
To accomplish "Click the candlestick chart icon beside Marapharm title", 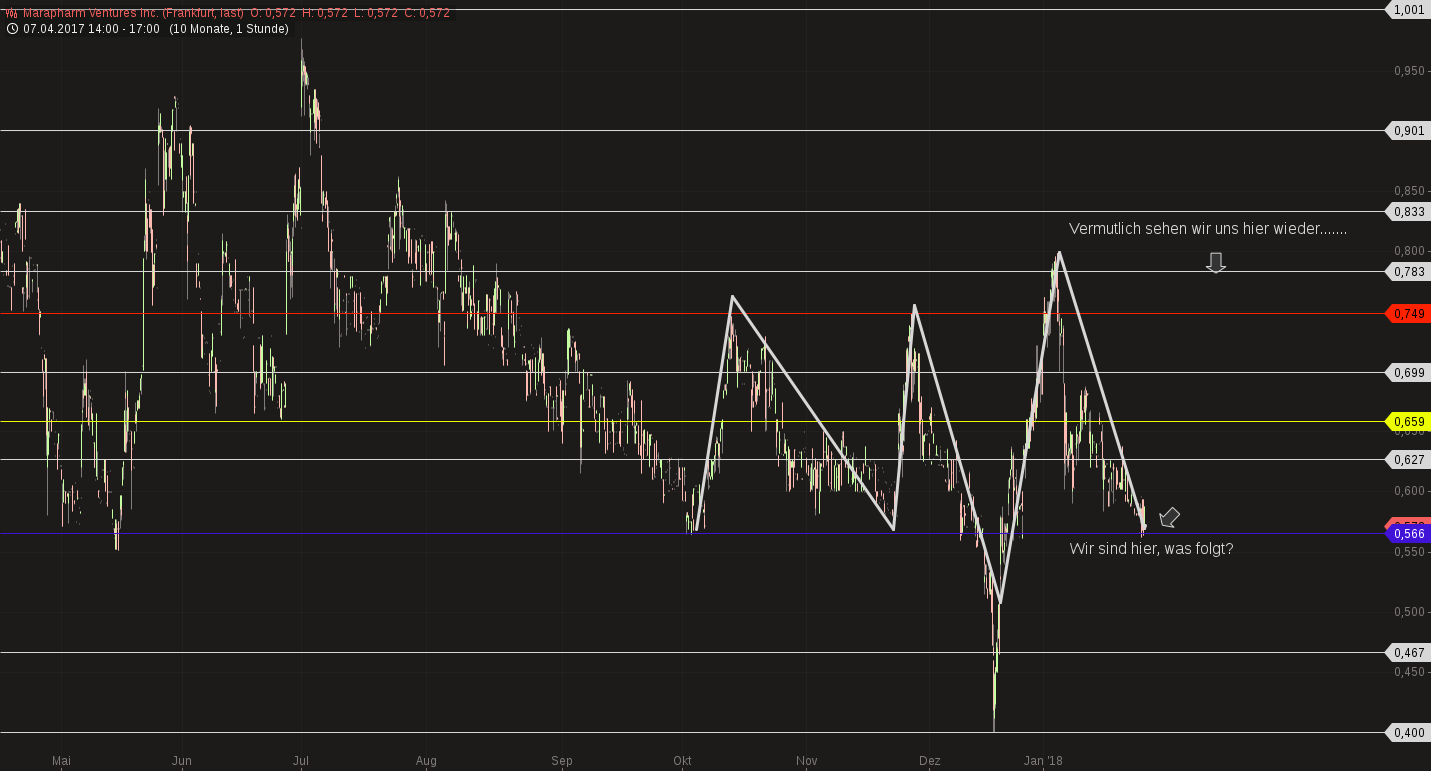I will coord(12,13).
